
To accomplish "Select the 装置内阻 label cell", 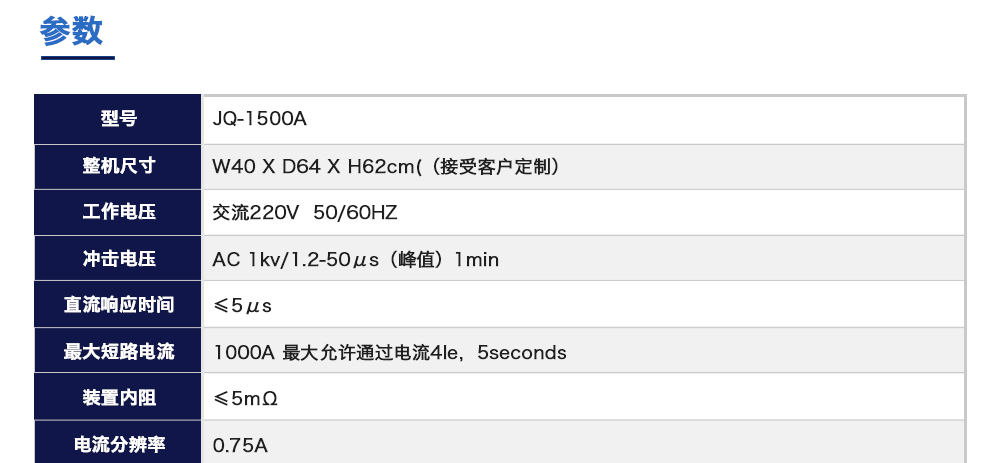I will pos(118,398).
